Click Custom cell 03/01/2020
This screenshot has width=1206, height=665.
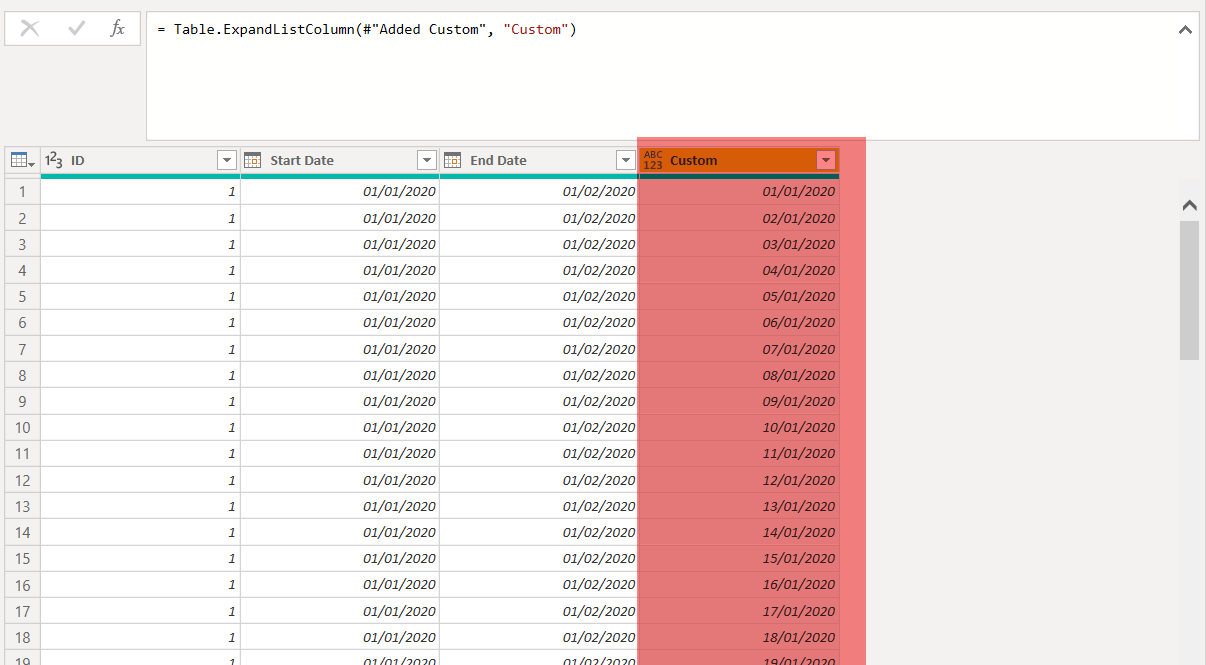(x=739, y=244)
